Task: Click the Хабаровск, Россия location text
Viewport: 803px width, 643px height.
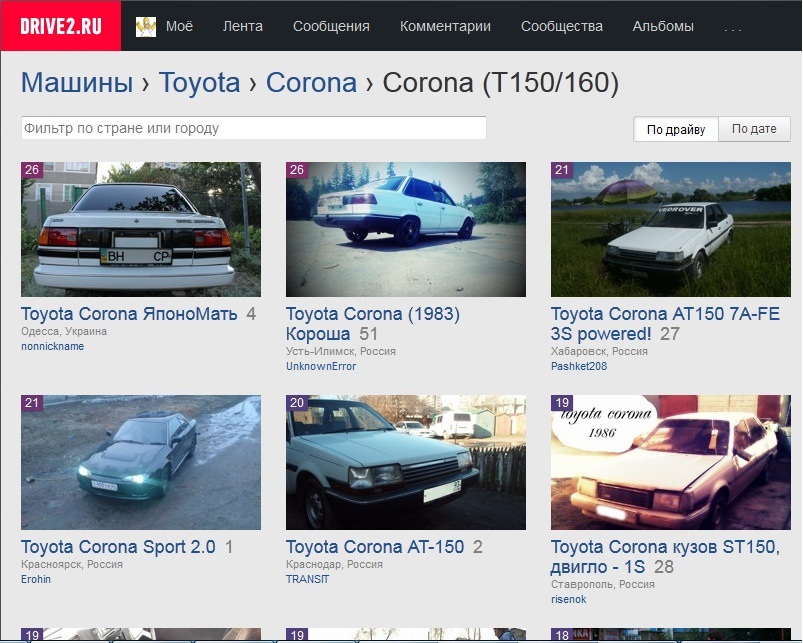Action: point(599,351)
